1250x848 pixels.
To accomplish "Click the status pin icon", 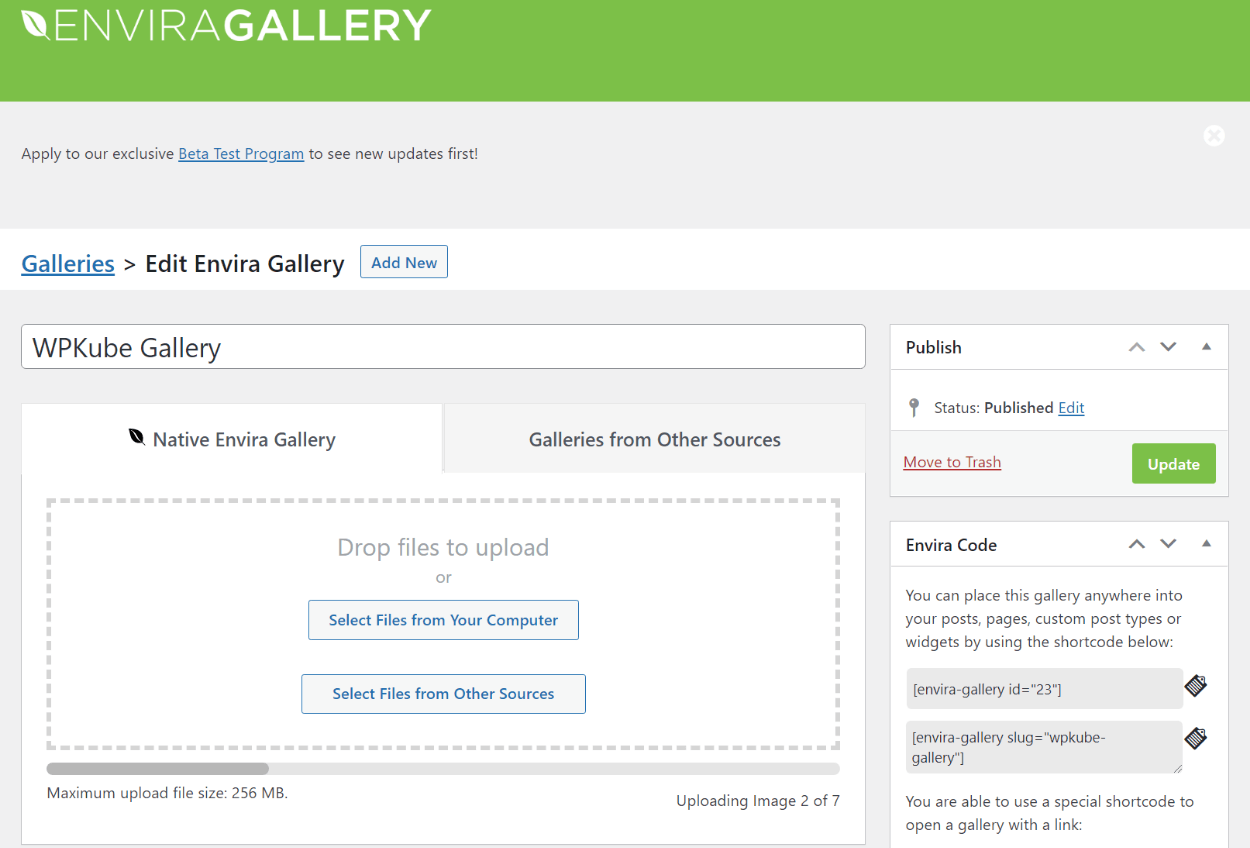I will pyautogui.click(x=913, y=407).
